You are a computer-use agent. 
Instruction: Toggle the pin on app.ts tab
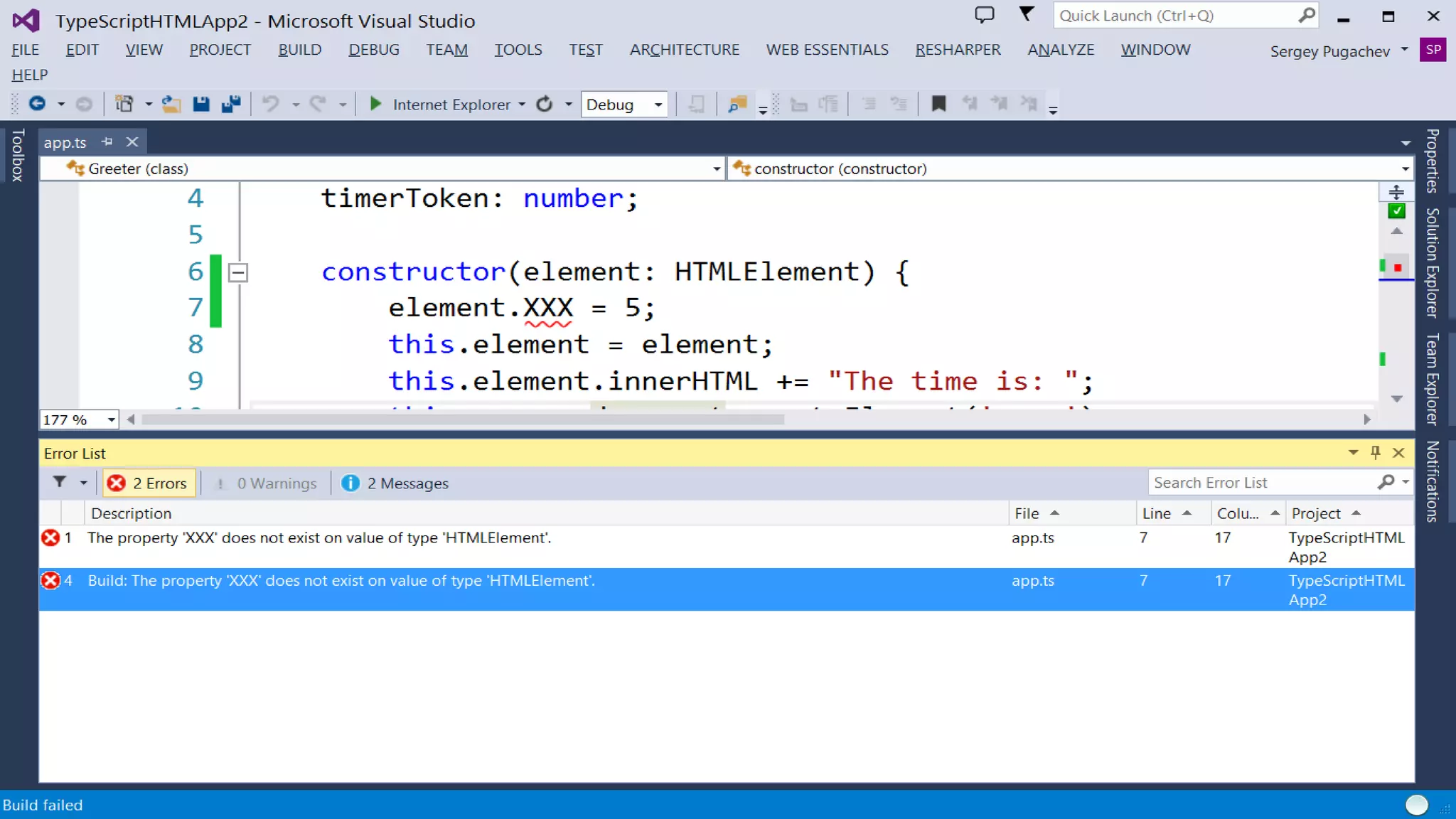tap(107, 141)
